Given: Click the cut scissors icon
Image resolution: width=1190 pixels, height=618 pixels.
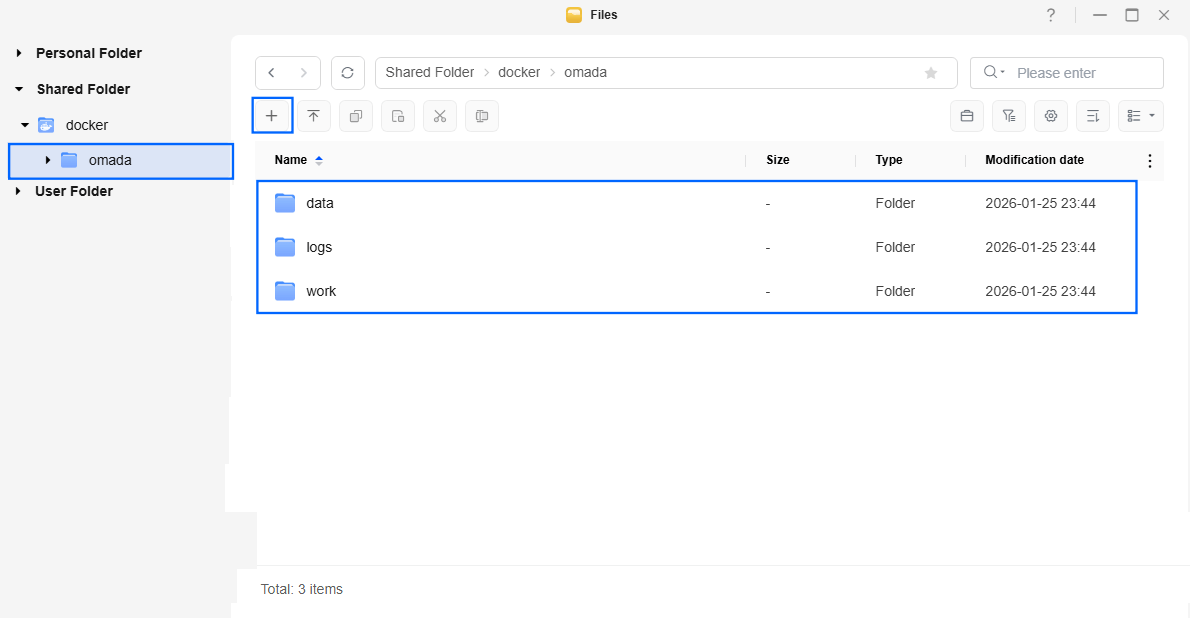Looking at the screenshot, I should click(439, 116).
